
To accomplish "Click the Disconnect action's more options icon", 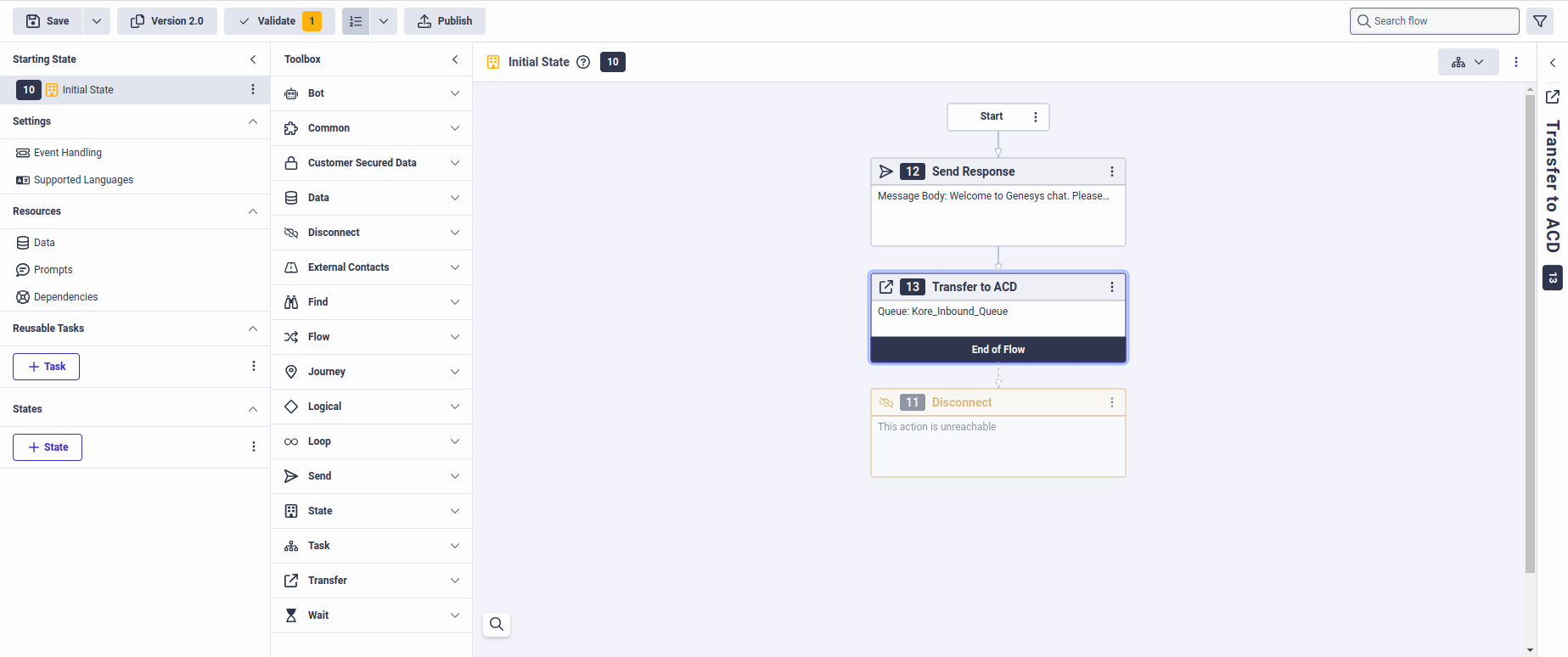I will tap(1111, 402).
